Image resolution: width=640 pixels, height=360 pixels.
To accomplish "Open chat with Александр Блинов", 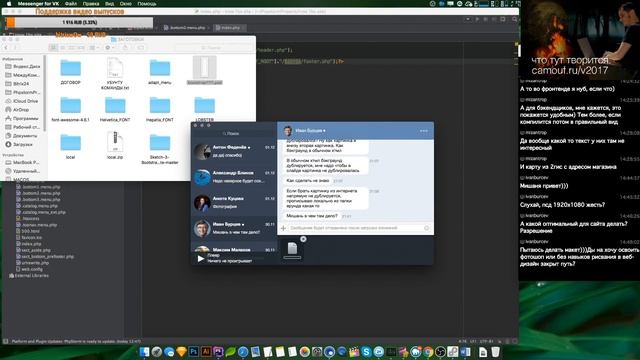I will (x=234, y=177).
